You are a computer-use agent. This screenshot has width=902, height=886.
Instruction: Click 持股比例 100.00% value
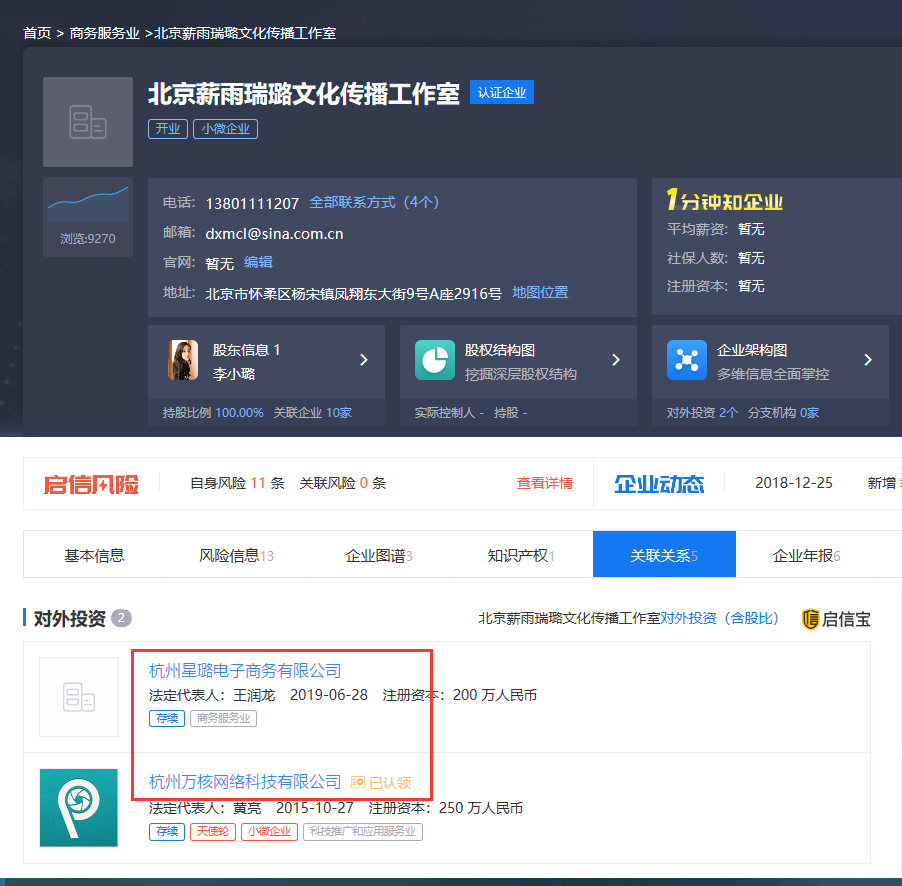[239, 413]
